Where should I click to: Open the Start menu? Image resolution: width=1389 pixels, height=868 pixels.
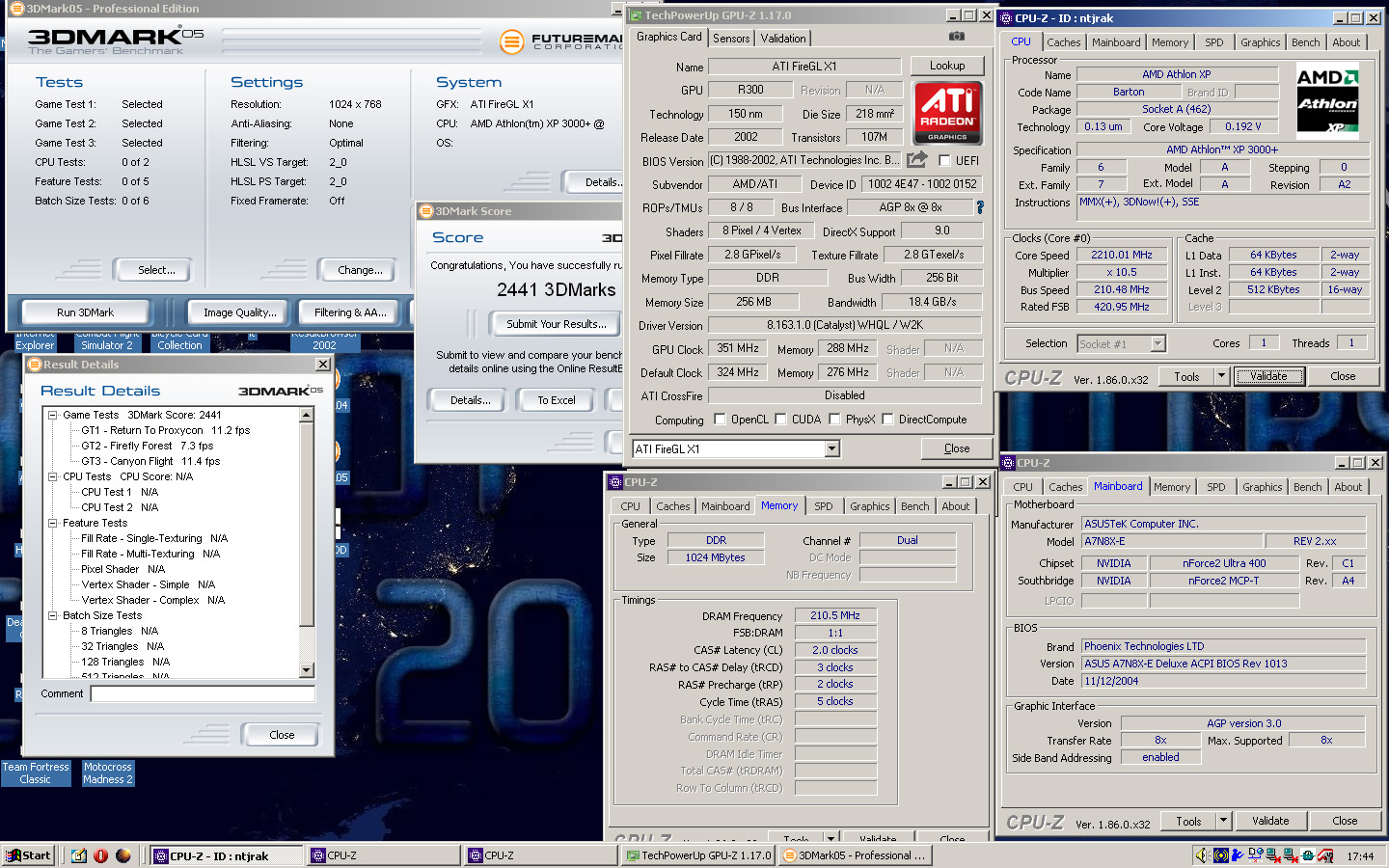[29, 855]
